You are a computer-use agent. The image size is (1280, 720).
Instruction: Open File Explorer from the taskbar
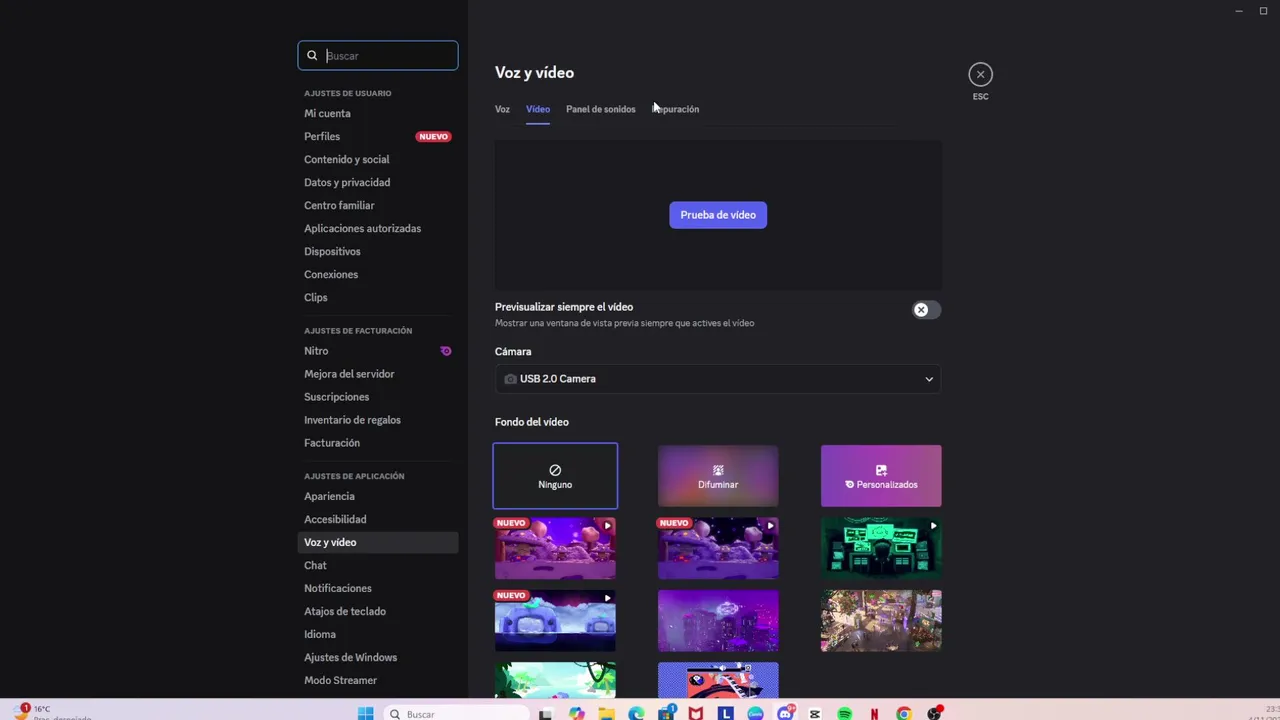606,713
